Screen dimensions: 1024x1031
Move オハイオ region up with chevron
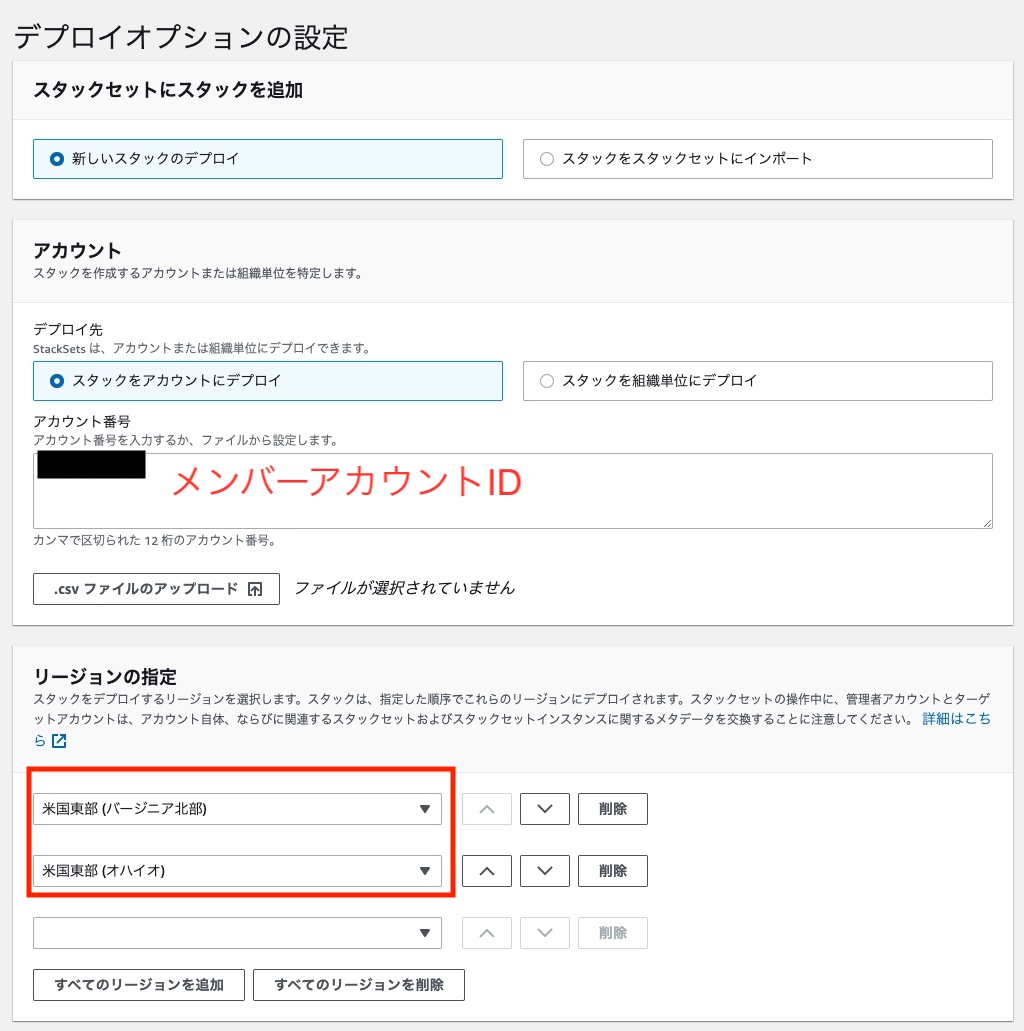pos(487,871)
